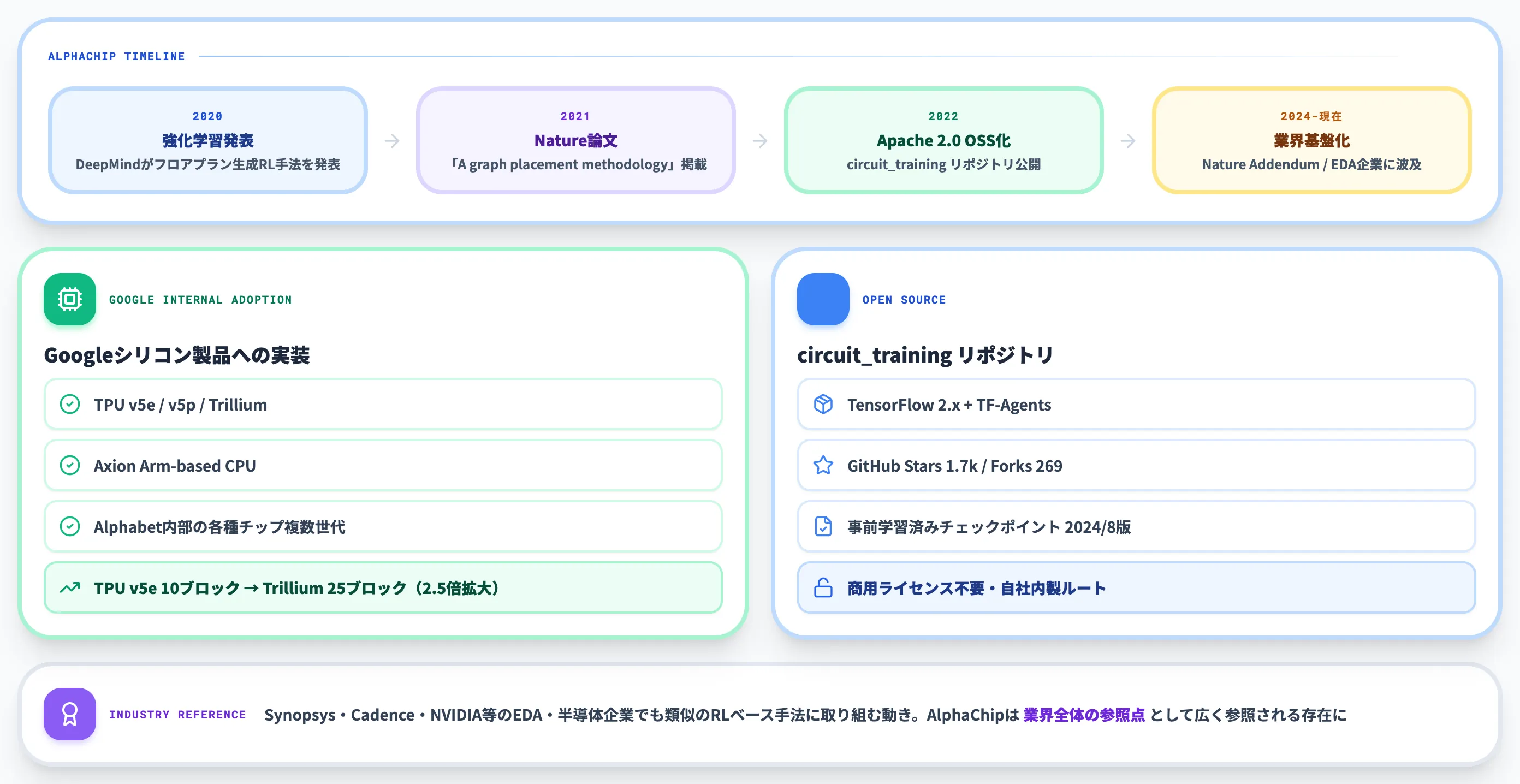Click the check circle beside Alphabet内部の各種チップ複数世代

70,526
